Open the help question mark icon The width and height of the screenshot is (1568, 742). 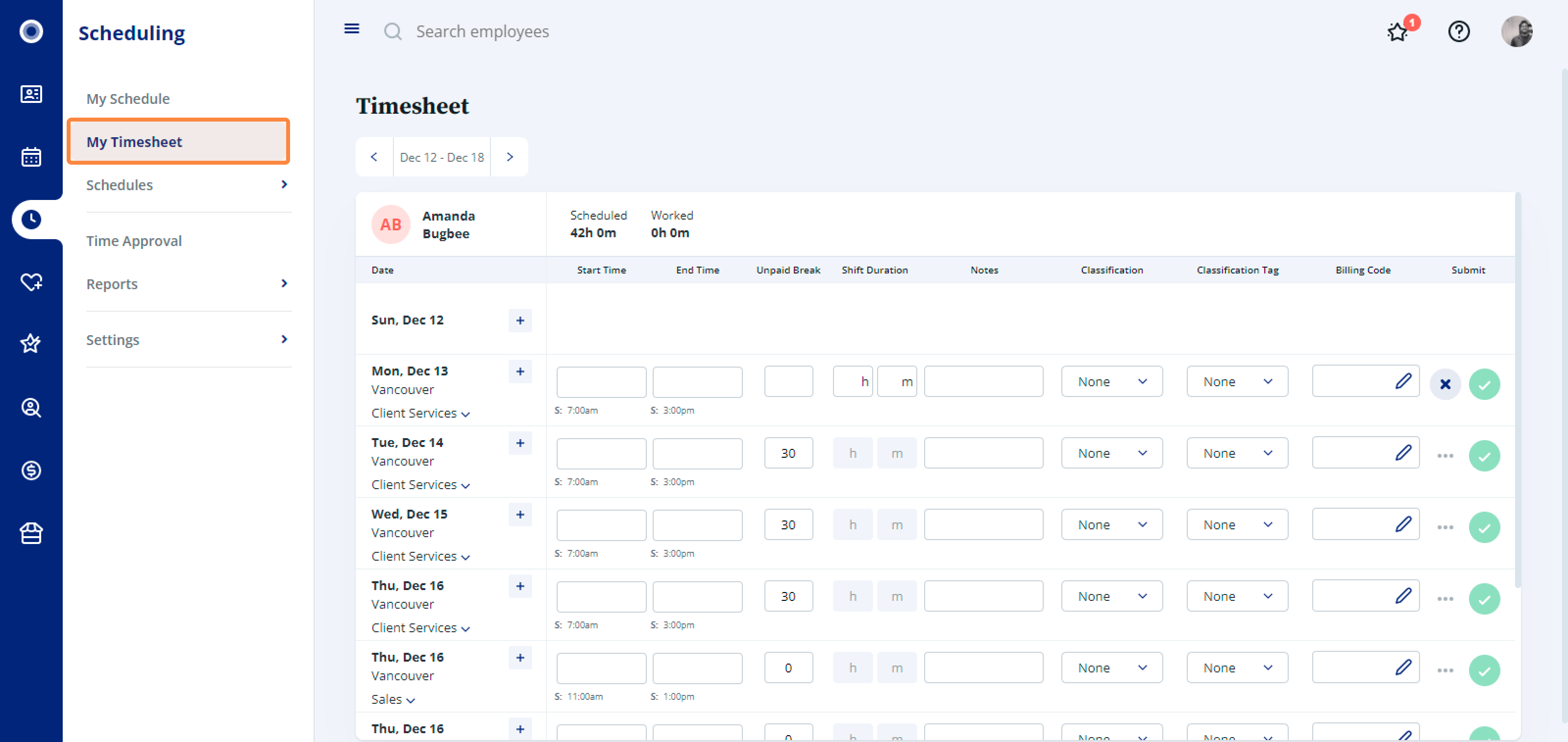[x=1458, y=31]
